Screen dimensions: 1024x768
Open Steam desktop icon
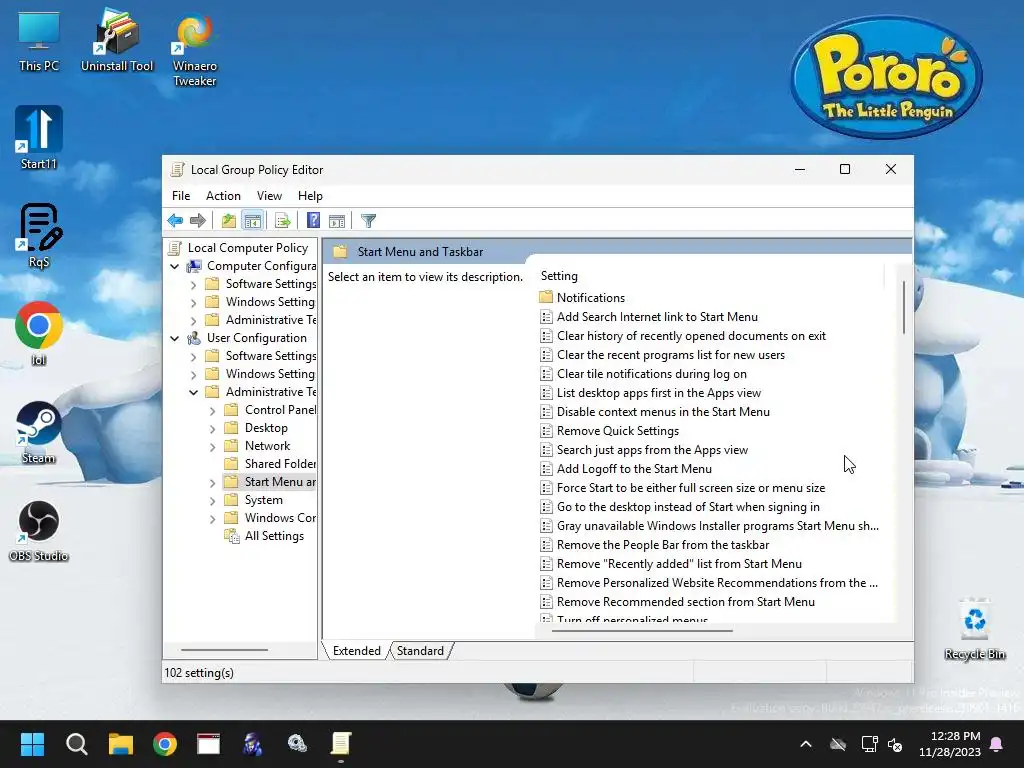pos(39,432)
